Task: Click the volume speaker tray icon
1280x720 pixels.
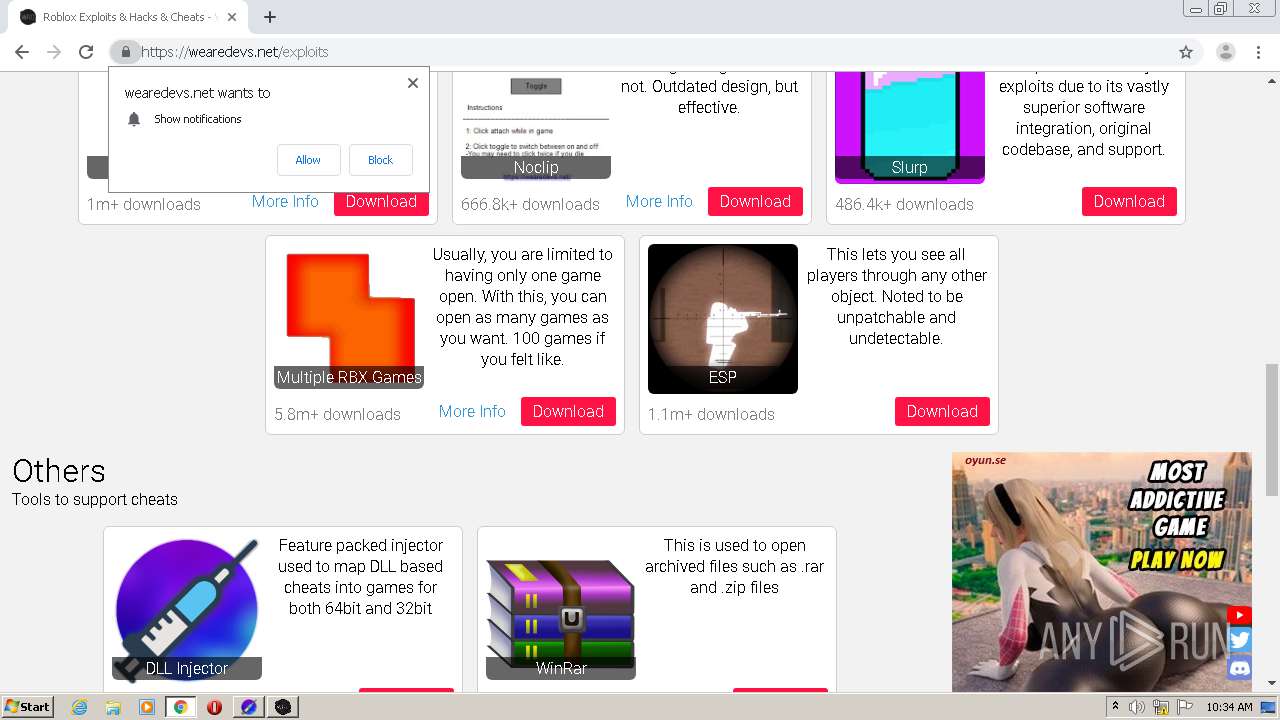Action: (1137, 707)
